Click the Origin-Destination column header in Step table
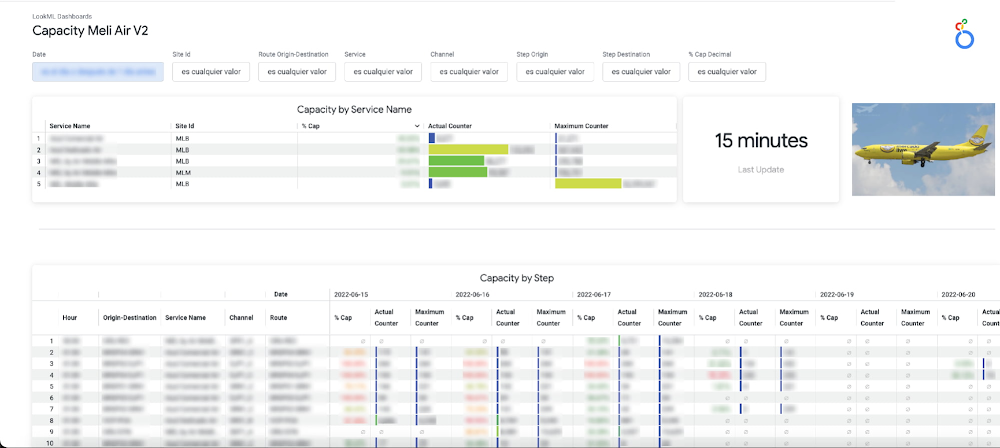 click(129, 317)
